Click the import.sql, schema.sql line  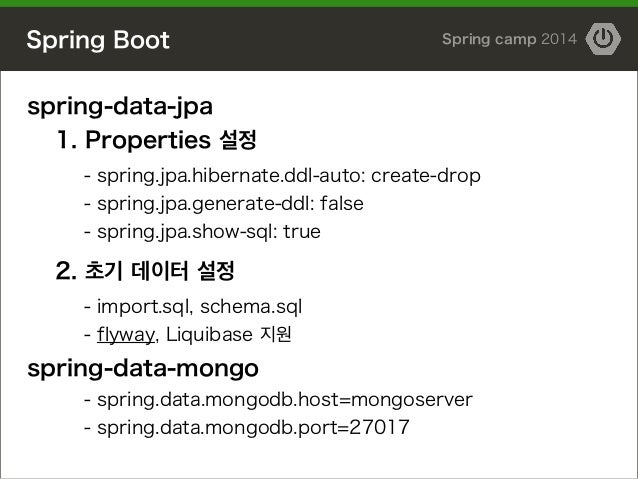point(193,307)
